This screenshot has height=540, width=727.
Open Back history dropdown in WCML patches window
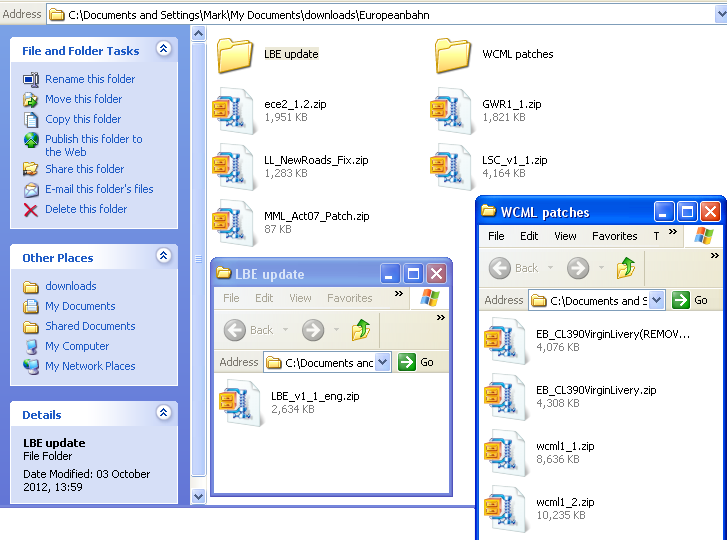pyautogui.click(x=551, y=268)
